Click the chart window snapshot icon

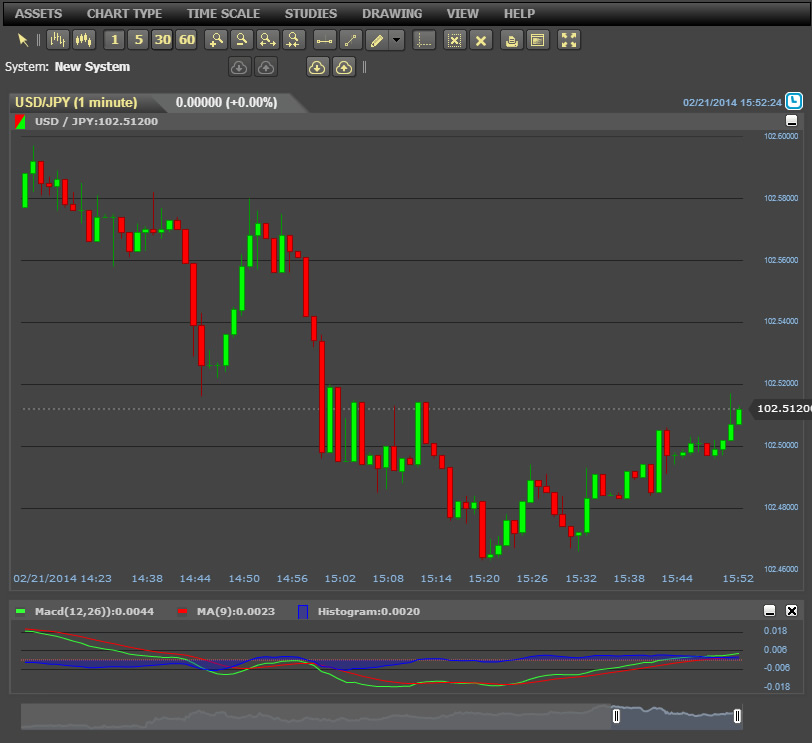[x=538, y=40]
